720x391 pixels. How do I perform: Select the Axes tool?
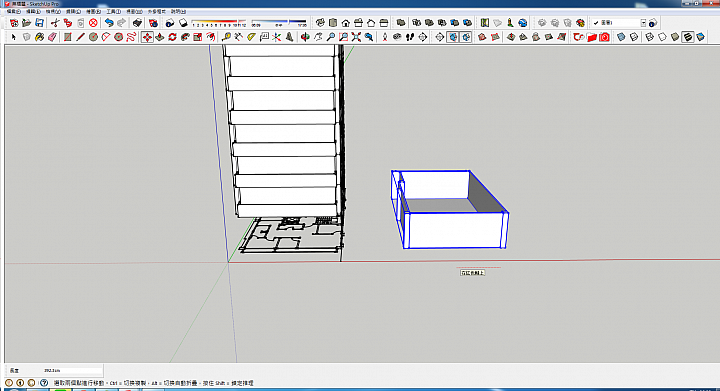pos(276,37)
